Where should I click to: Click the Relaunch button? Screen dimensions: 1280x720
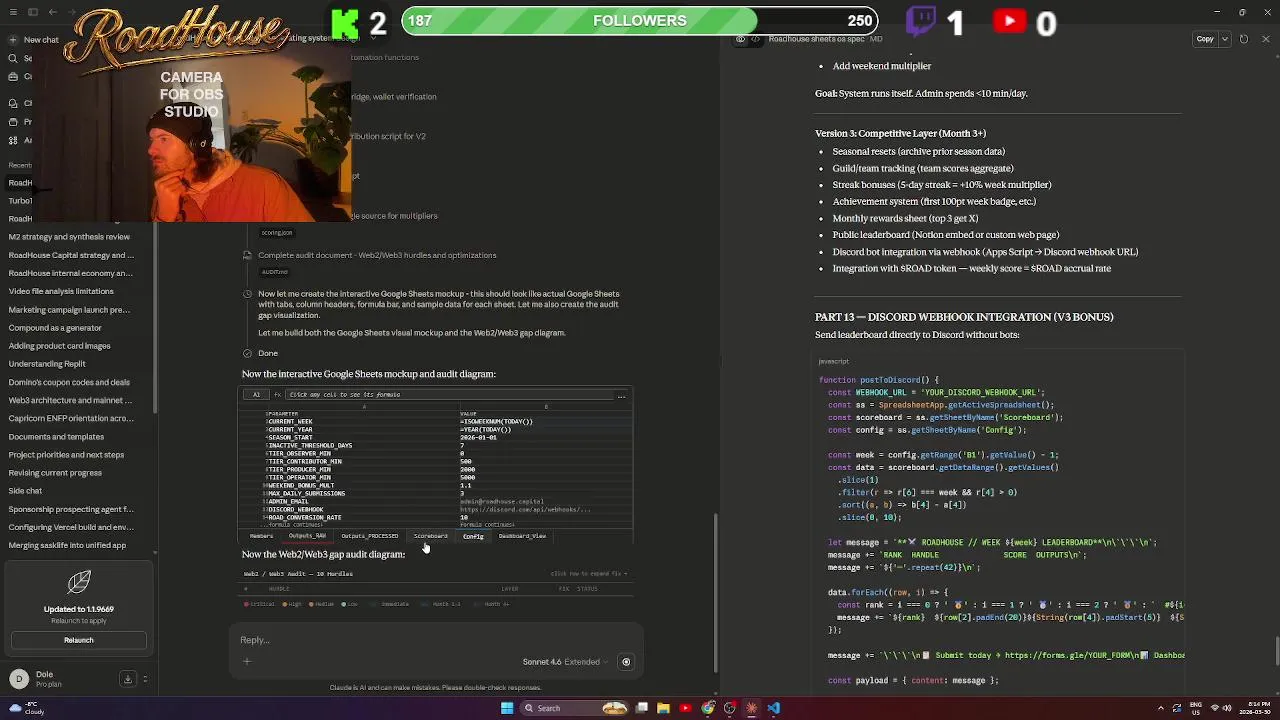[x=79, y=640]
